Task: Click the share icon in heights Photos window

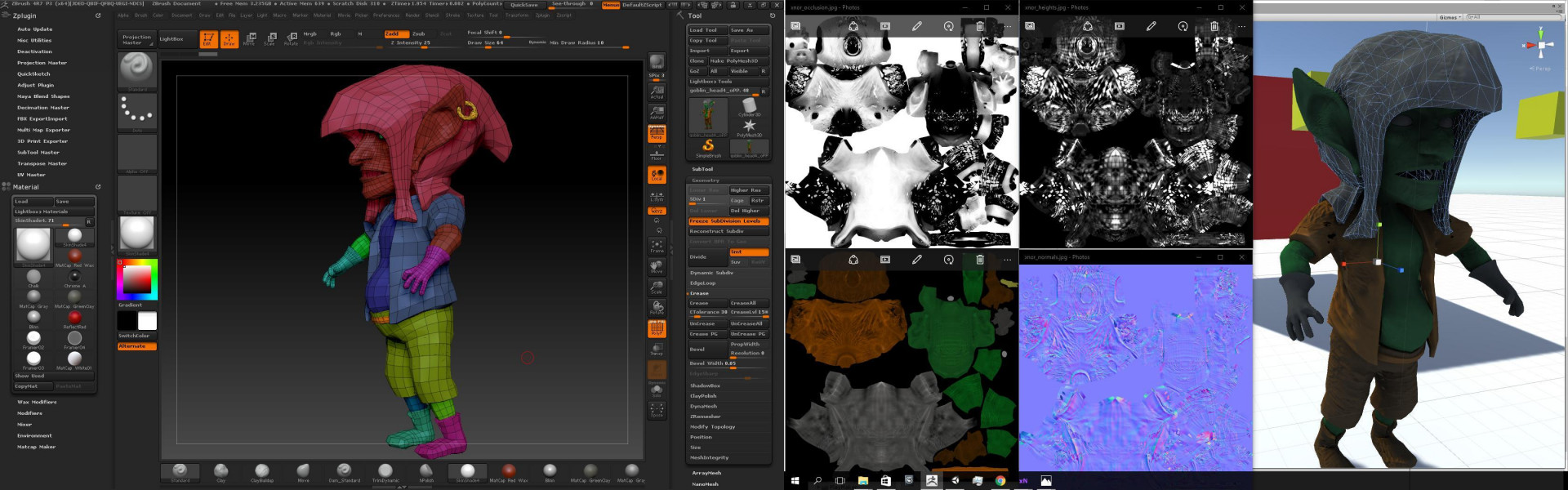Action: tap(1088, 26)
